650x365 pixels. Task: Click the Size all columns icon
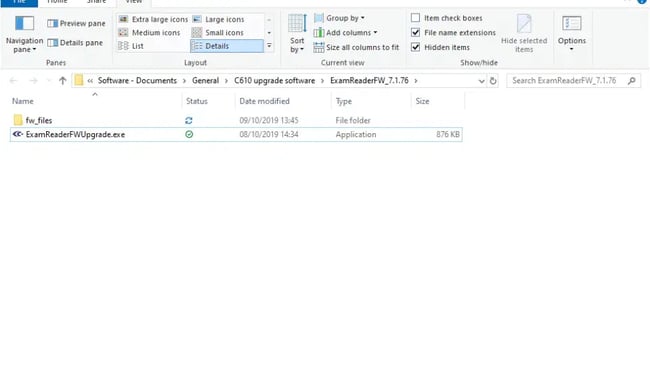click(x=318, y=48)
